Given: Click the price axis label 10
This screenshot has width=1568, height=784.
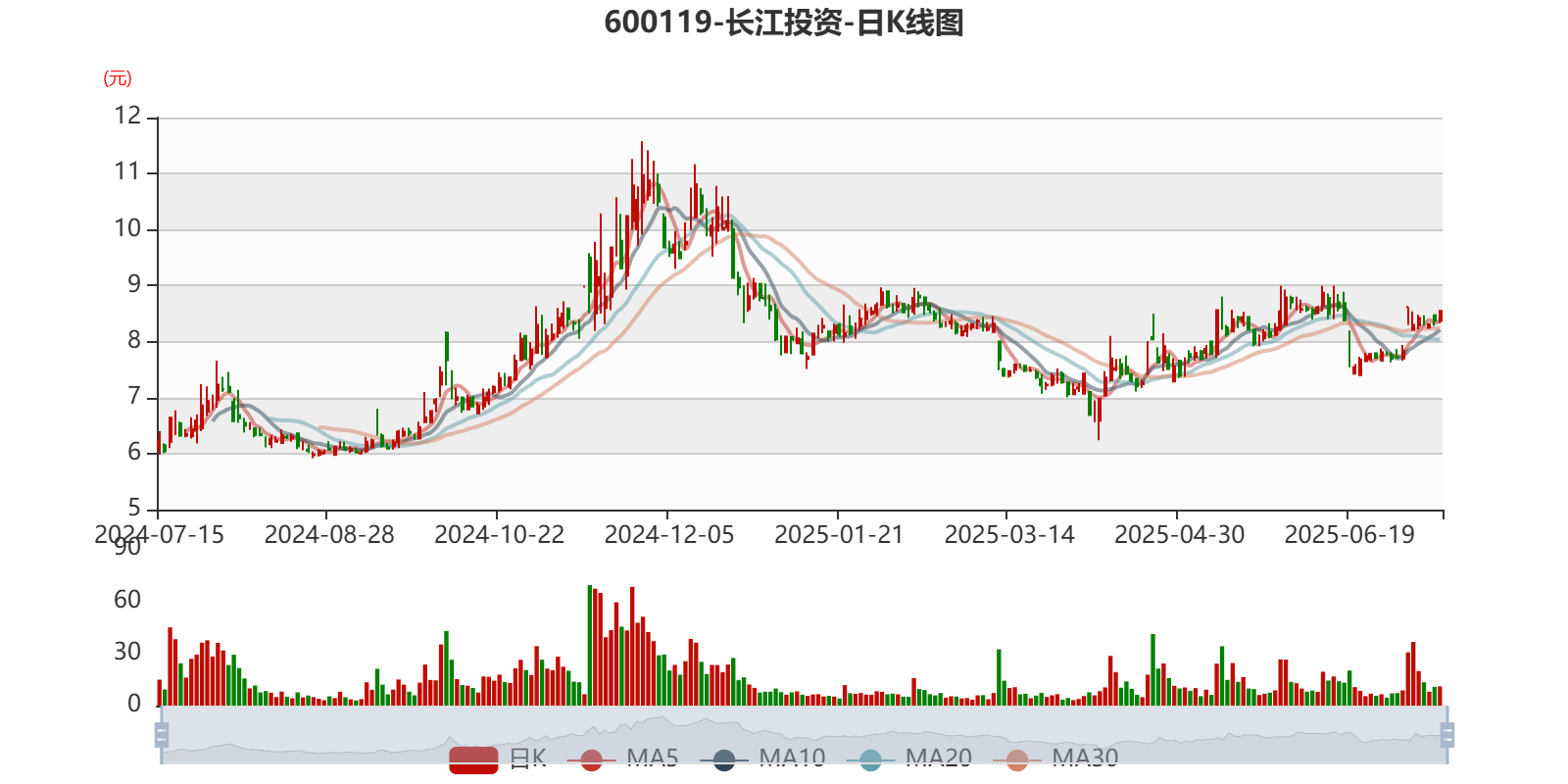Looking at the screenshot, I should [x=127, y=228].
